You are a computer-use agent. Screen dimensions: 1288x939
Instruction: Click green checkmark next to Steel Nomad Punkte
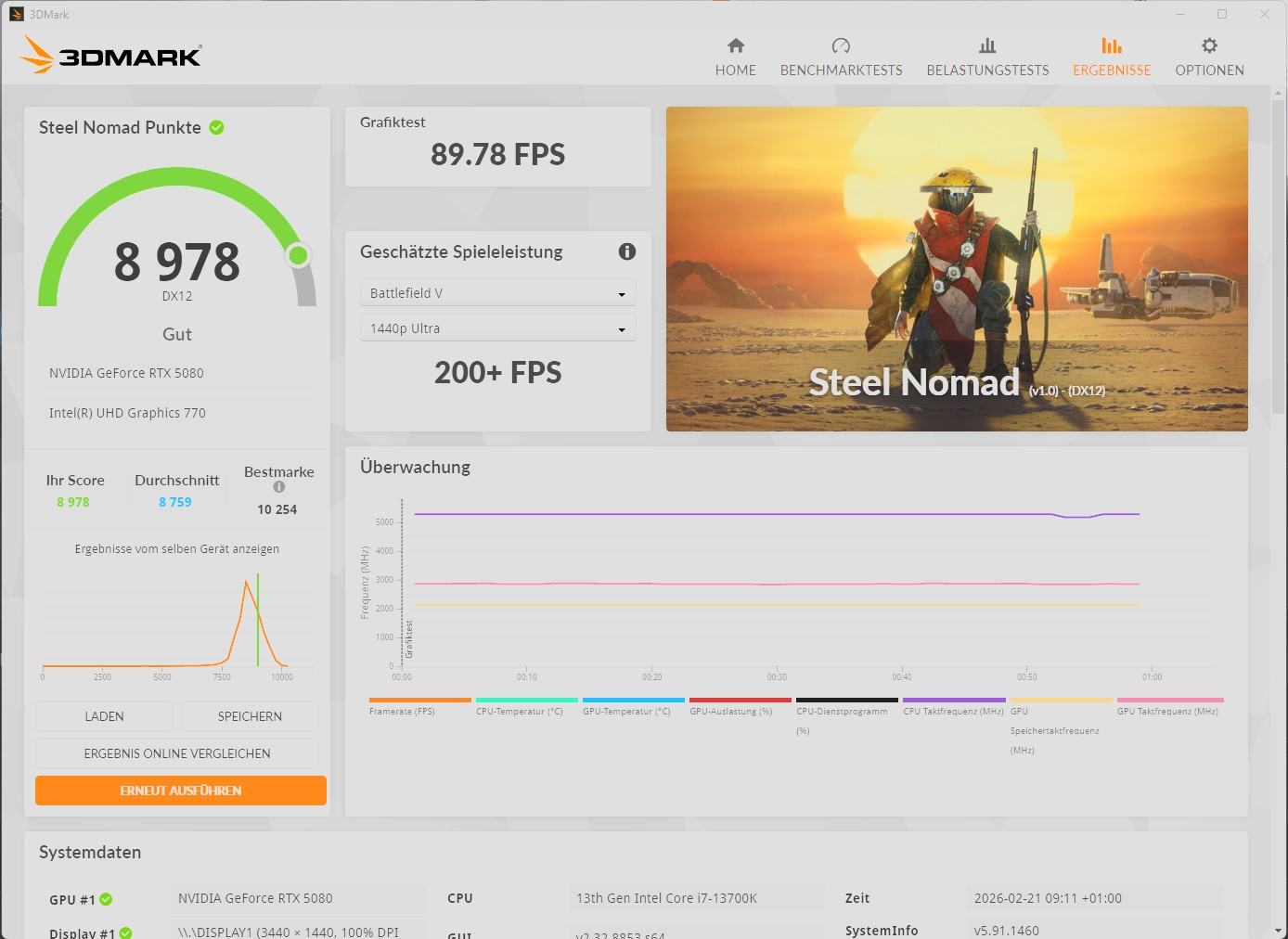point(216,127)
